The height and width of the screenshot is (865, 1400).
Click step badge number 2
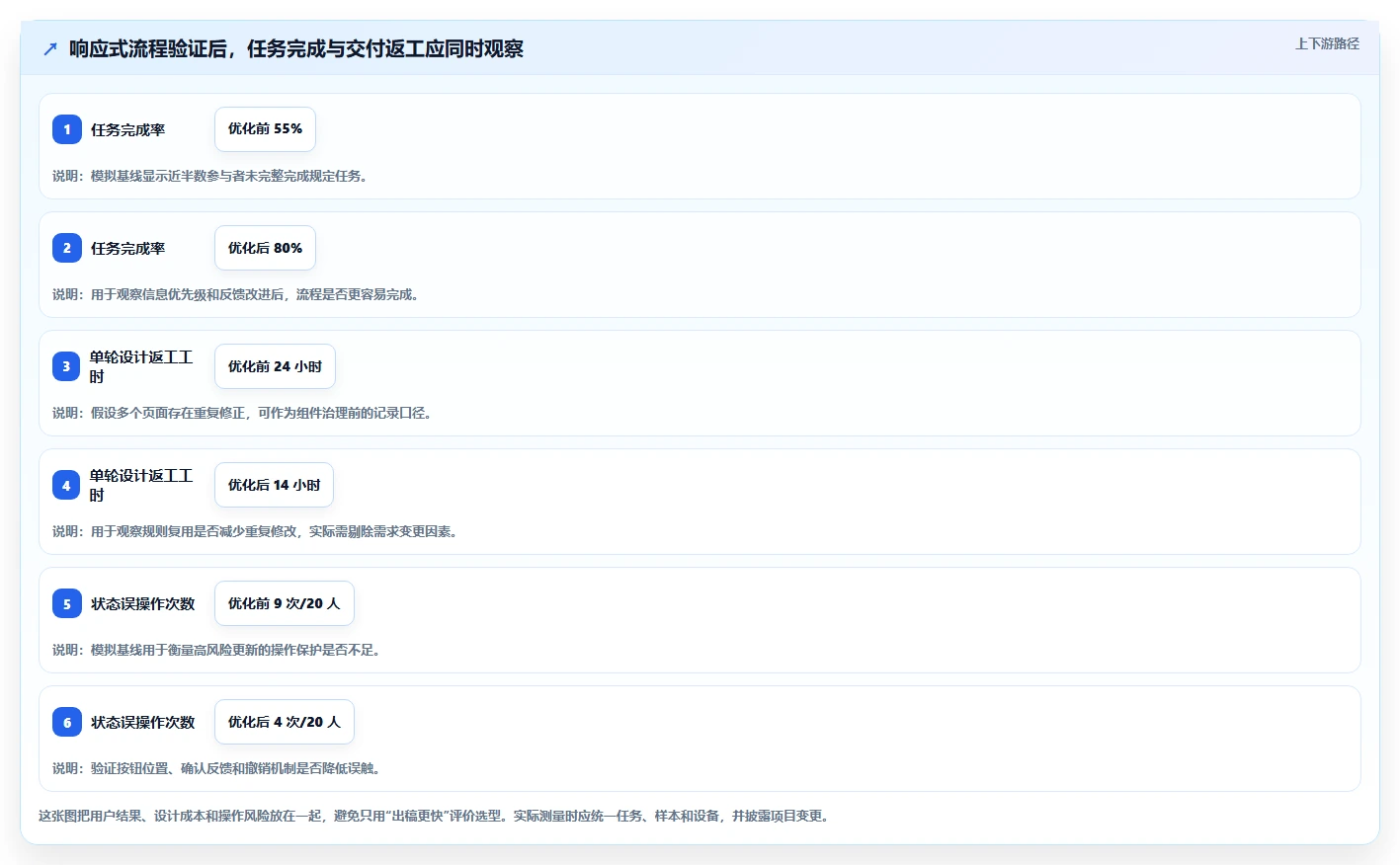coord(67,248)
